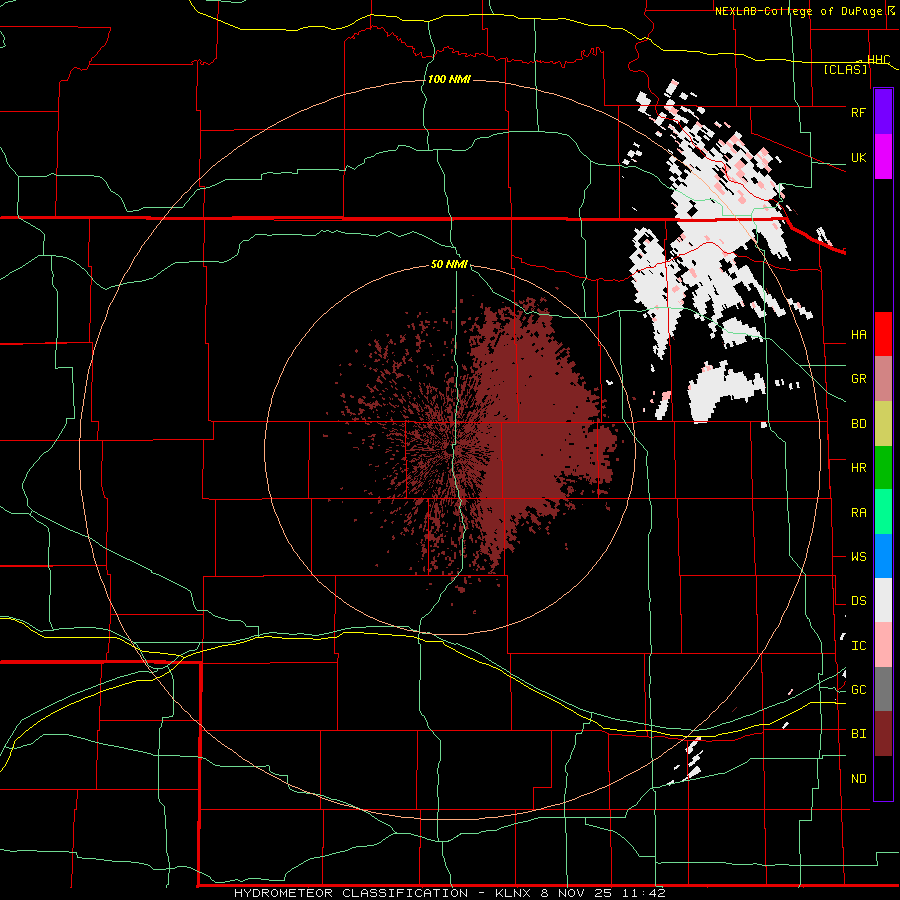The image size is (900, 900).
Task: Click the BD legend label
Action: 858,424
